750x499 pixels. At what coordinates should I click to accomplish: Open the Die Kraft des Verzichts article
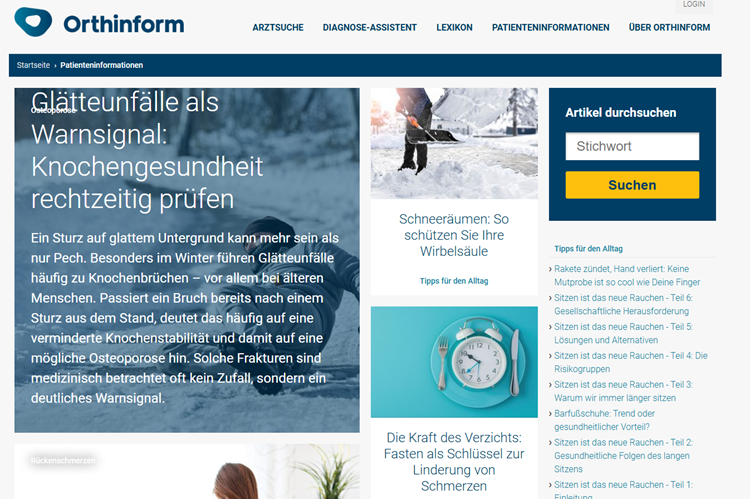454,462
